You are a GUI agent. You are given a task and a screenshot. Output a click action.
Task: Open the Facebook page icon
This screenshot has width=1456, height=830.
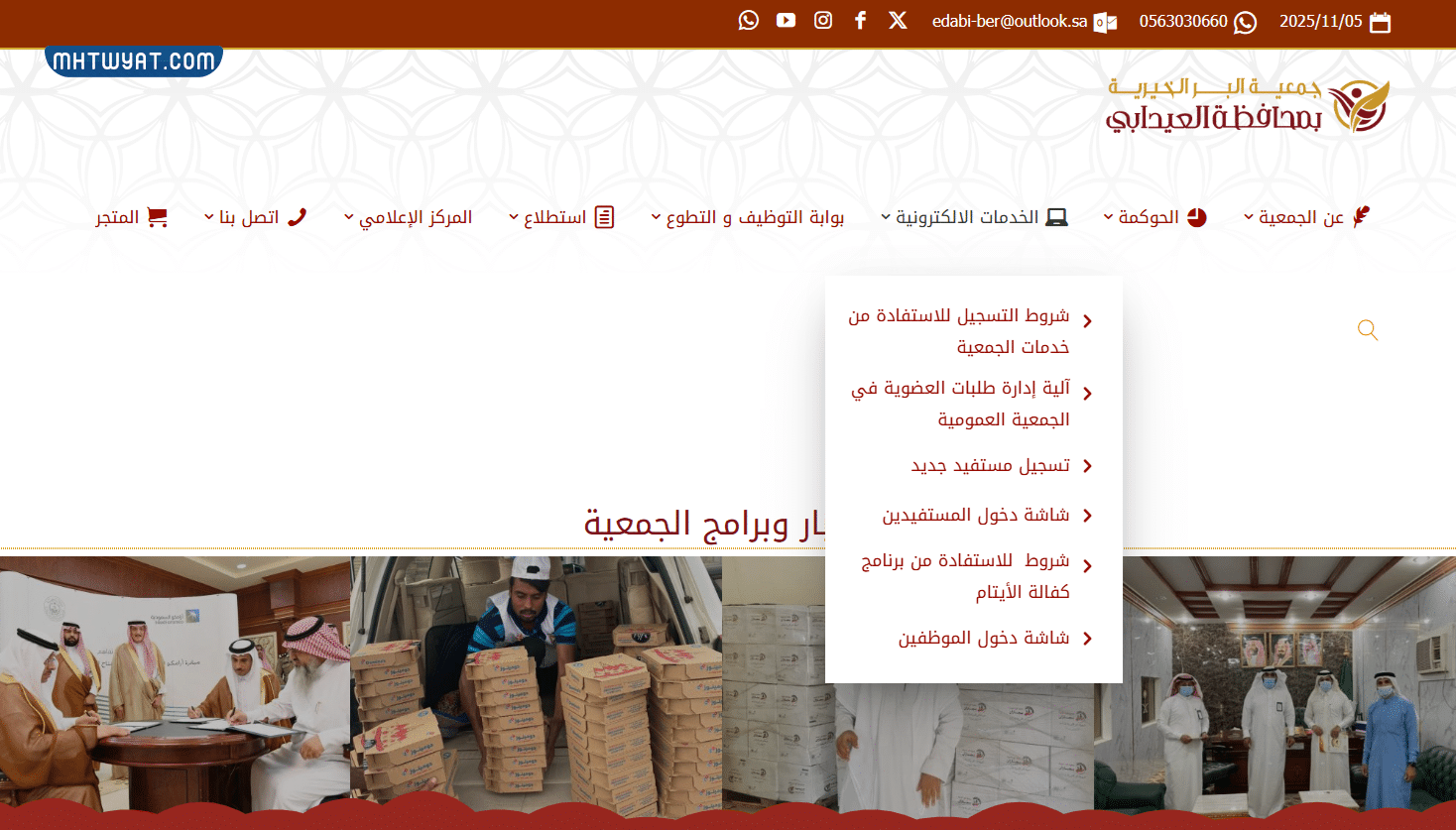coord(860,19)
